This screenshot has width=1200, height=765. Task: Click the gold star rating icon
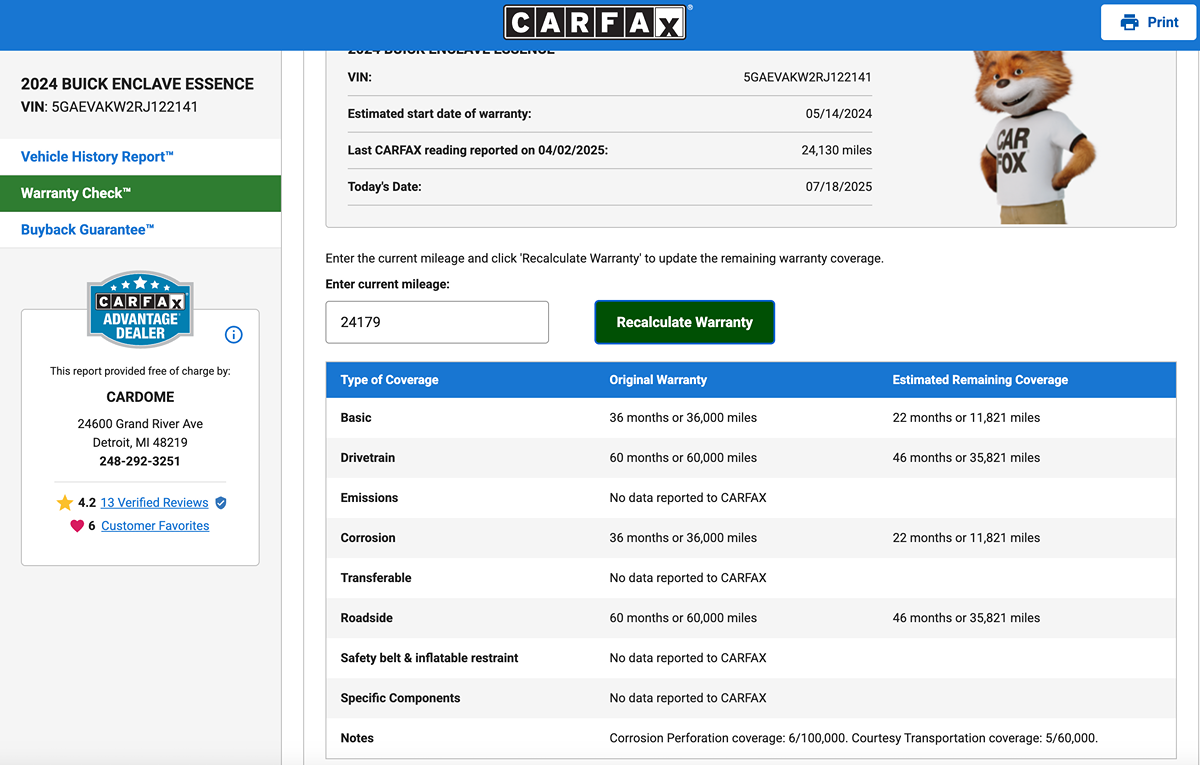[x=65, y=503]
